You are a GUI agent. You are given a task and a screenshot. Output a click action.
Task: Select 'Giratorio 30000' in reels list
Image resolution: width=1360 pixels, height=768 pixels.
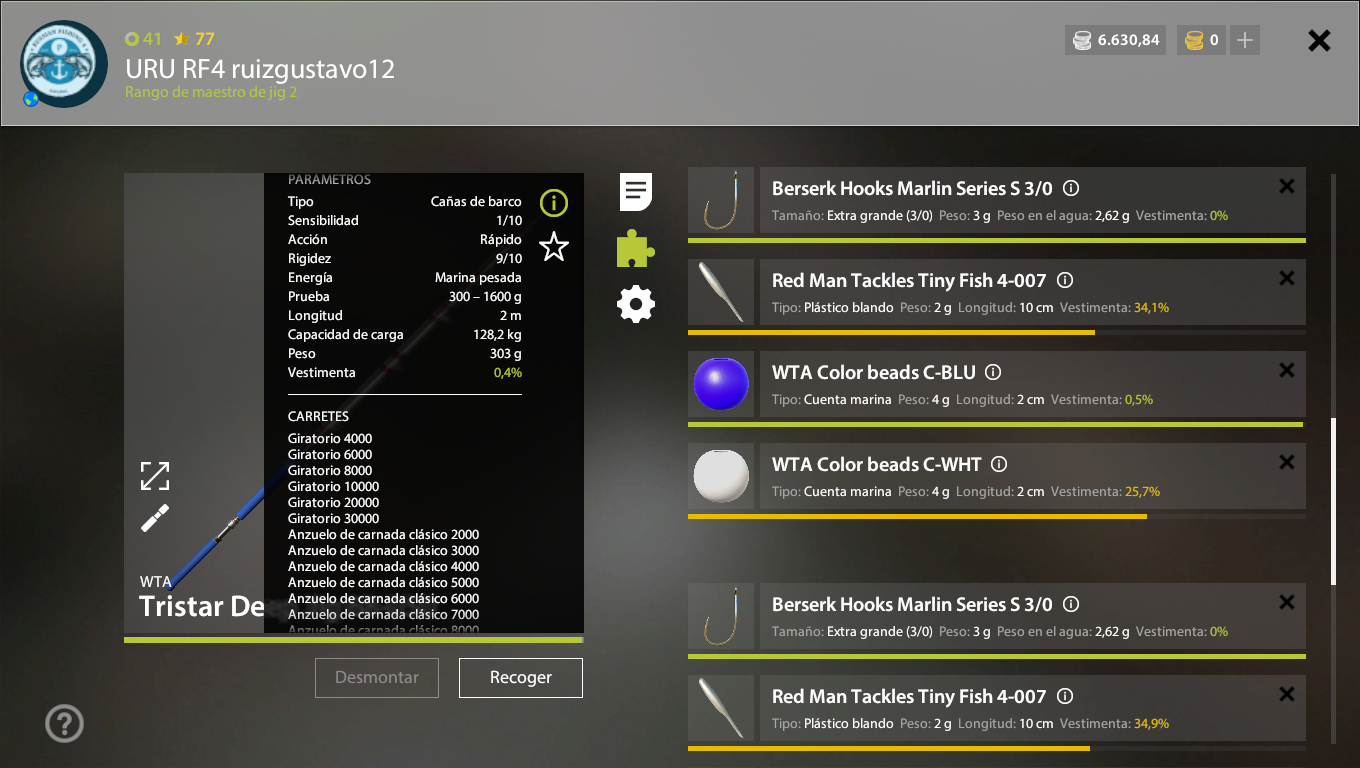(334, 518)
